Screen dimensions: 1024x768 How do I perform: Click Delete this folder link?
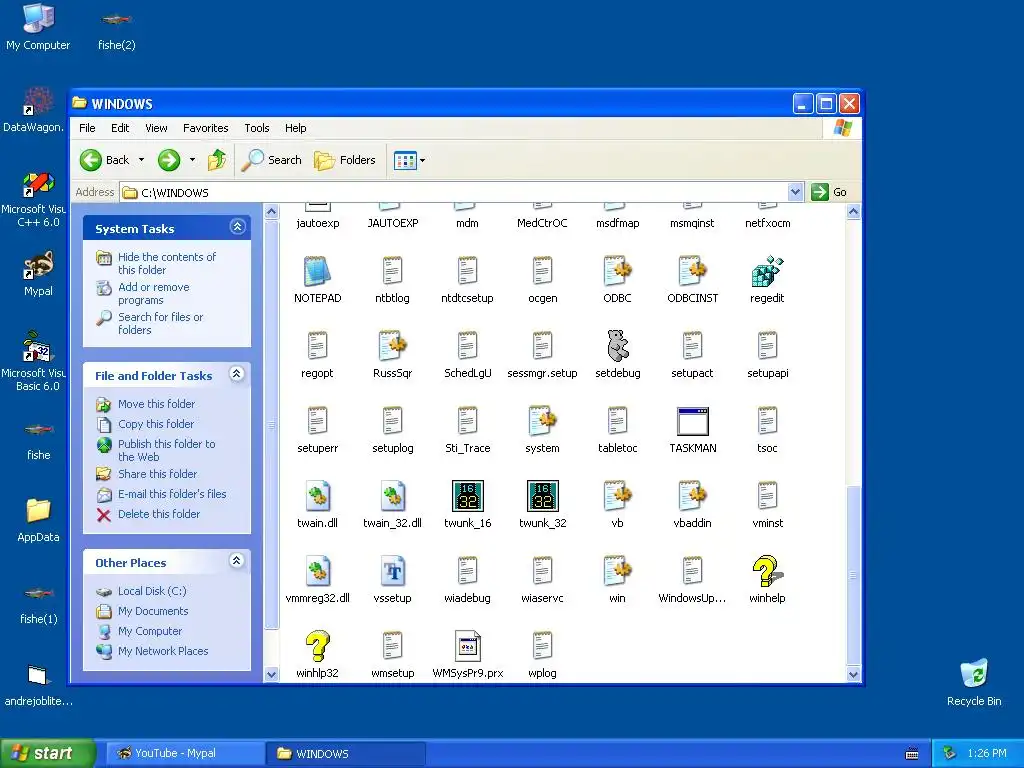pos(159,514)
